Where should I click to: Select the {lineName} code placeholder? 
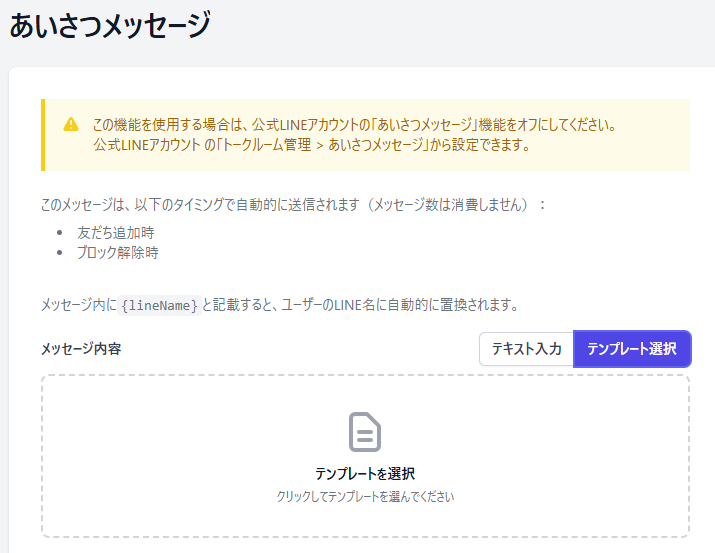(x=159, y=305)
